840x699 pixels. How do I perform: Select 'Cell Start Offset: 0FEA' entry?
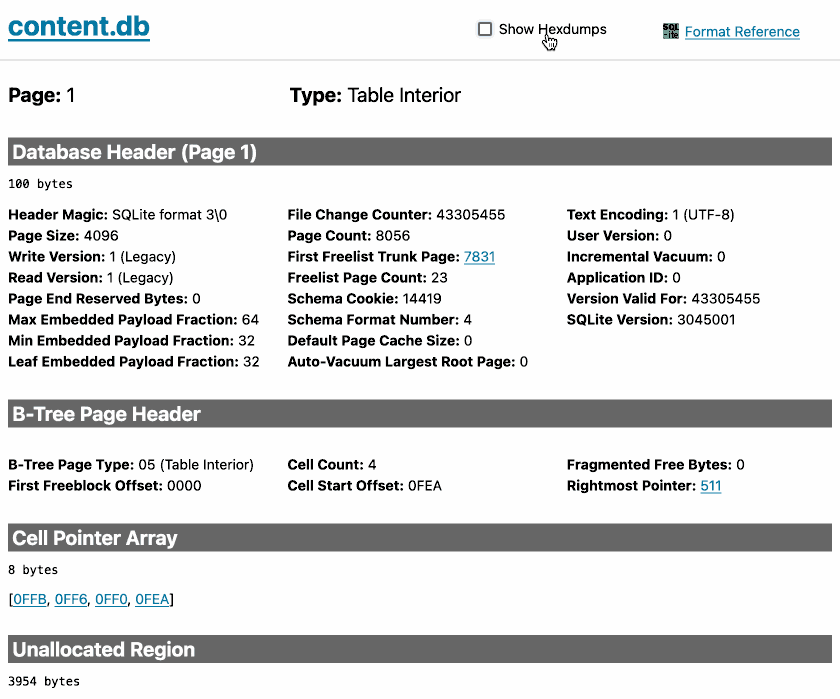pos(364,486)
